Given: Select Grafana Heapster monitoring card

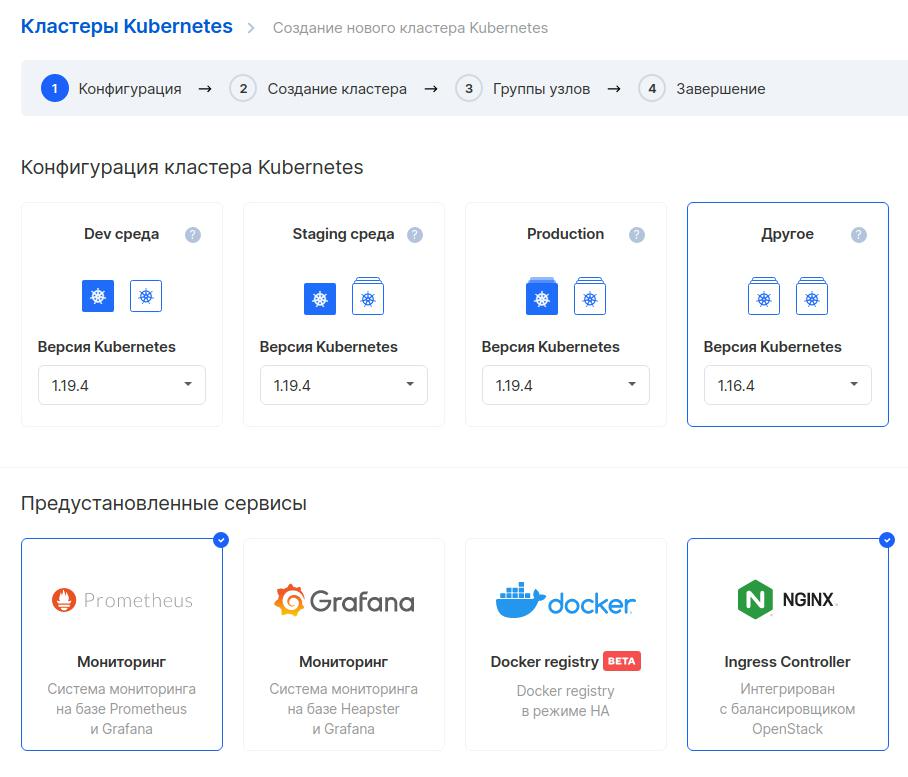Looking at the screenshot, I should point(344,644).
